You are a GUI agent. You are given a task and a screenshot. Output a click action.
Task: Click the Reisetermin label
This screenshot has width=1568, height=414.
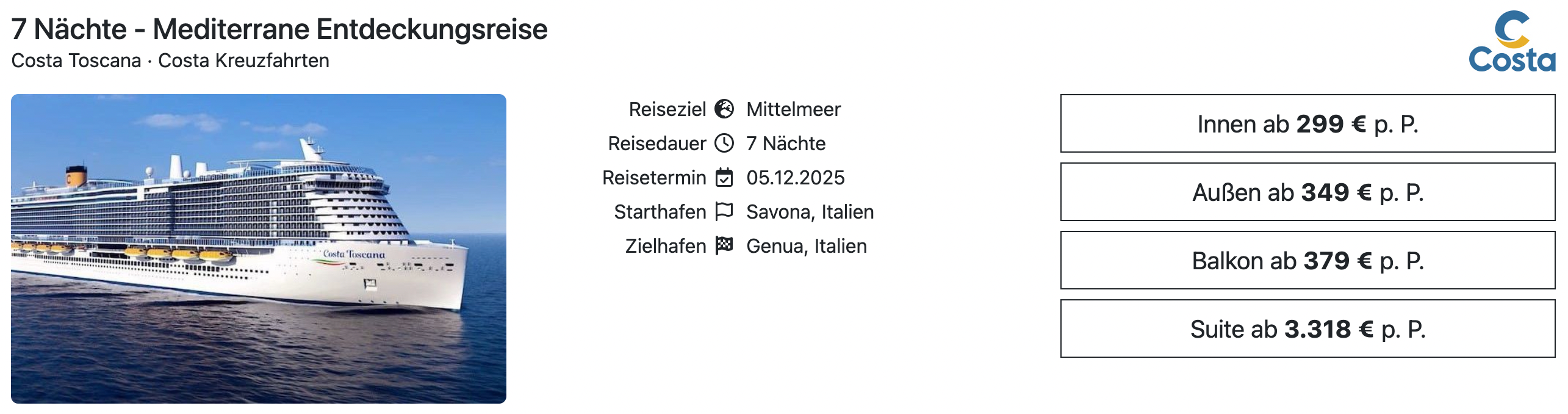click(654, 178)
